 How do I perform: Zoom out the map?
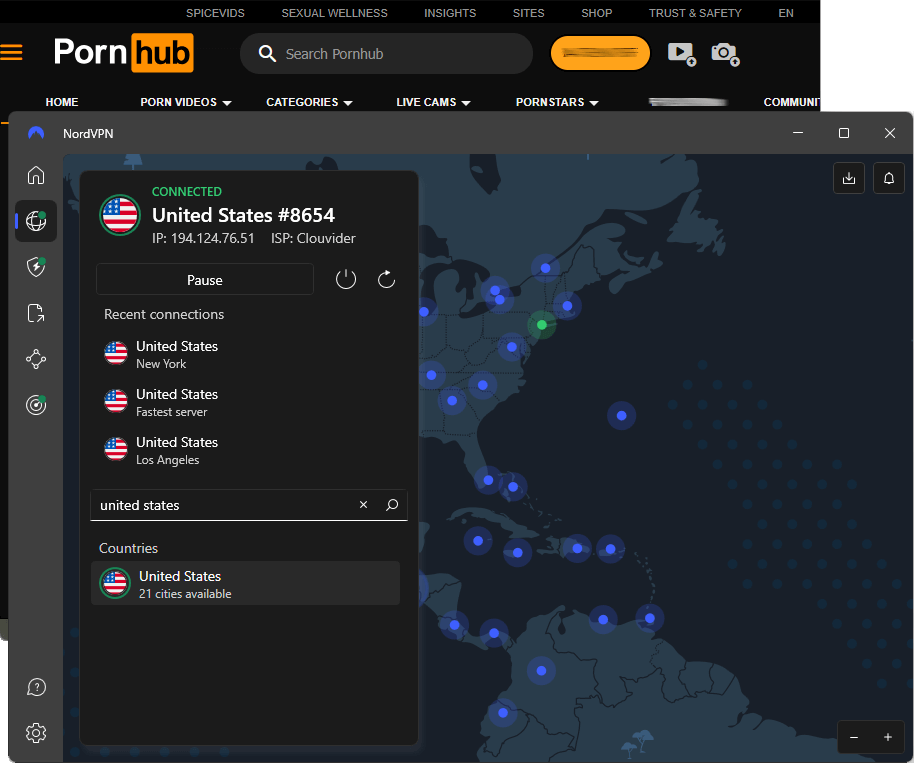click(x=853, y=737)
